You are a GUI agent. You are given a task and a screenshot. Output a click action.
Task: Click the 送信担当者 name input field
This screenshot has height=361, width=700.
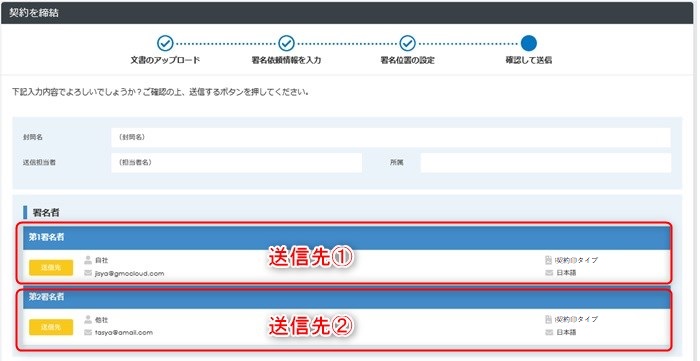pyautogui.click(x=237, y=163)
